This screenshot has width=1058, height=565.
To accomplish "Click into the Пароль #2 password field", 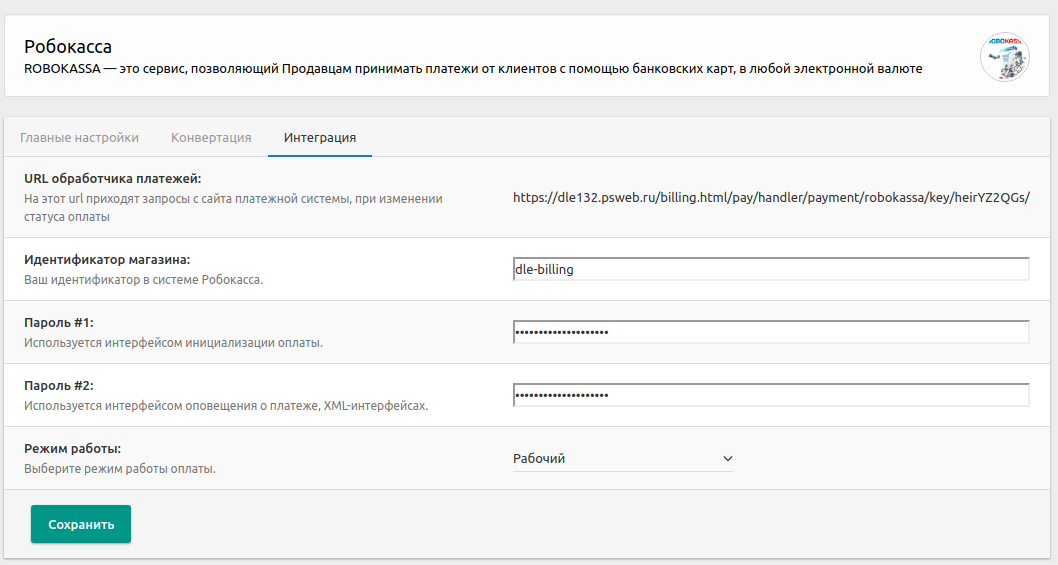I will (x=771, y=395).
